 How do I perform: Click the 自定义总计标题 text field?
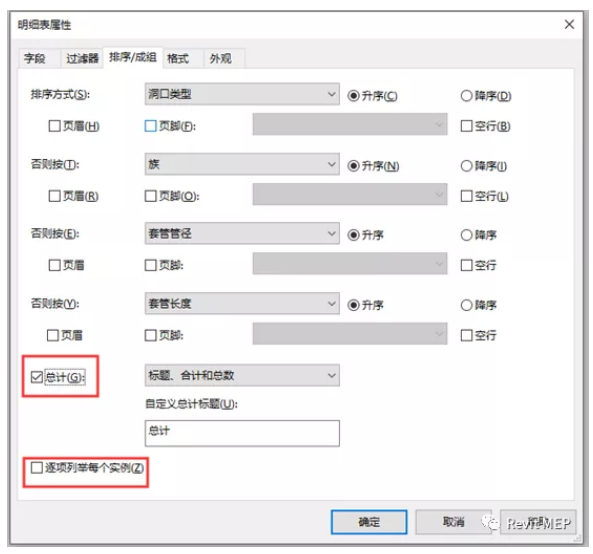pyautogui.click(x=242, y=433)
